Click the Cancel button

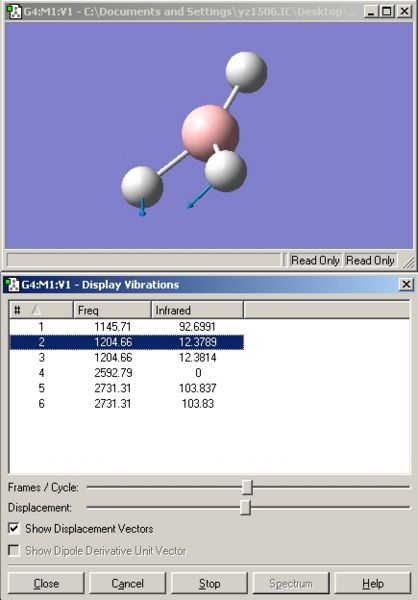coord(127,584)
